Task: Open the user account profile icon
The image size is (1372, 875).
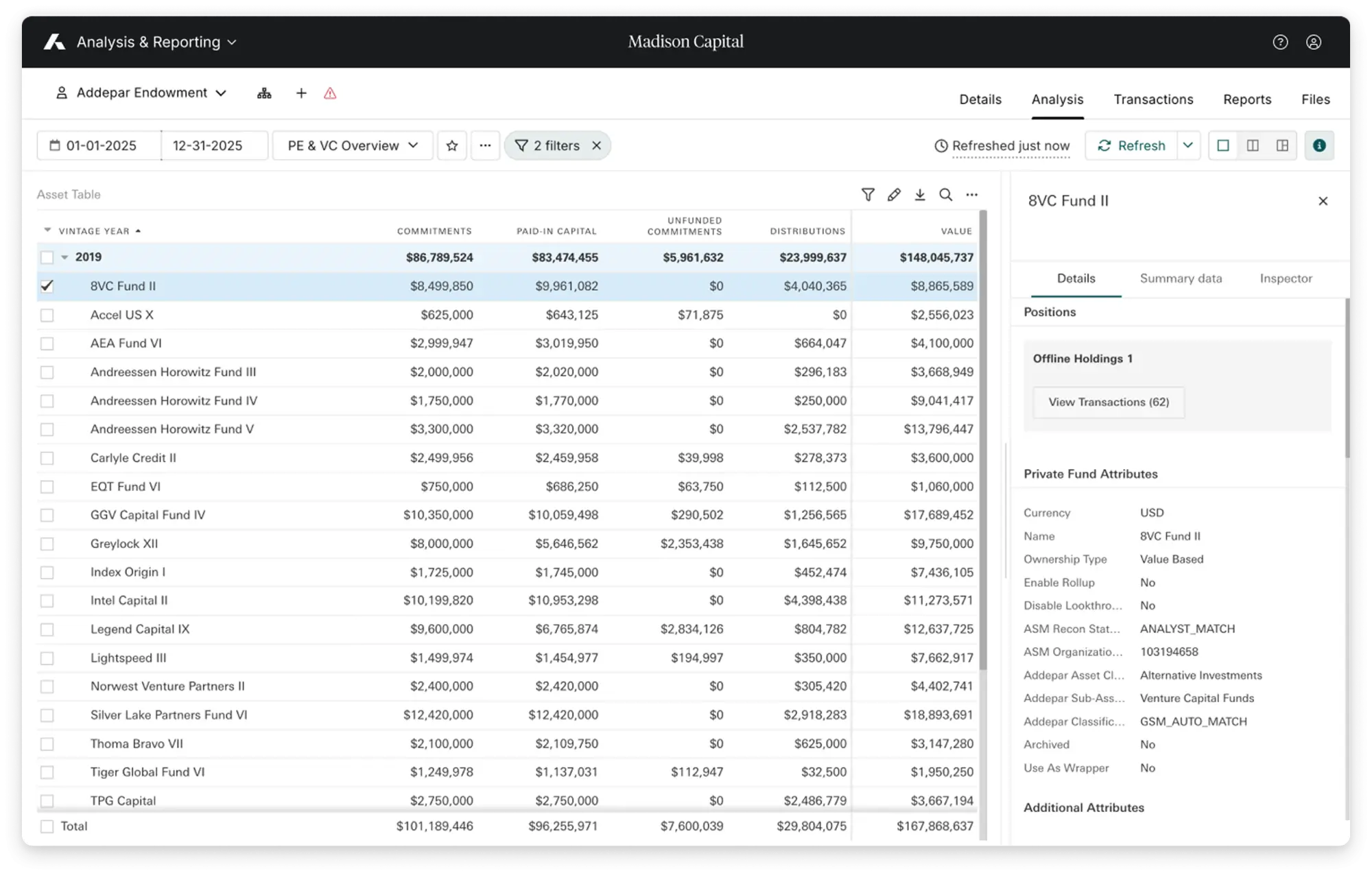Action: pos(1314,42)
